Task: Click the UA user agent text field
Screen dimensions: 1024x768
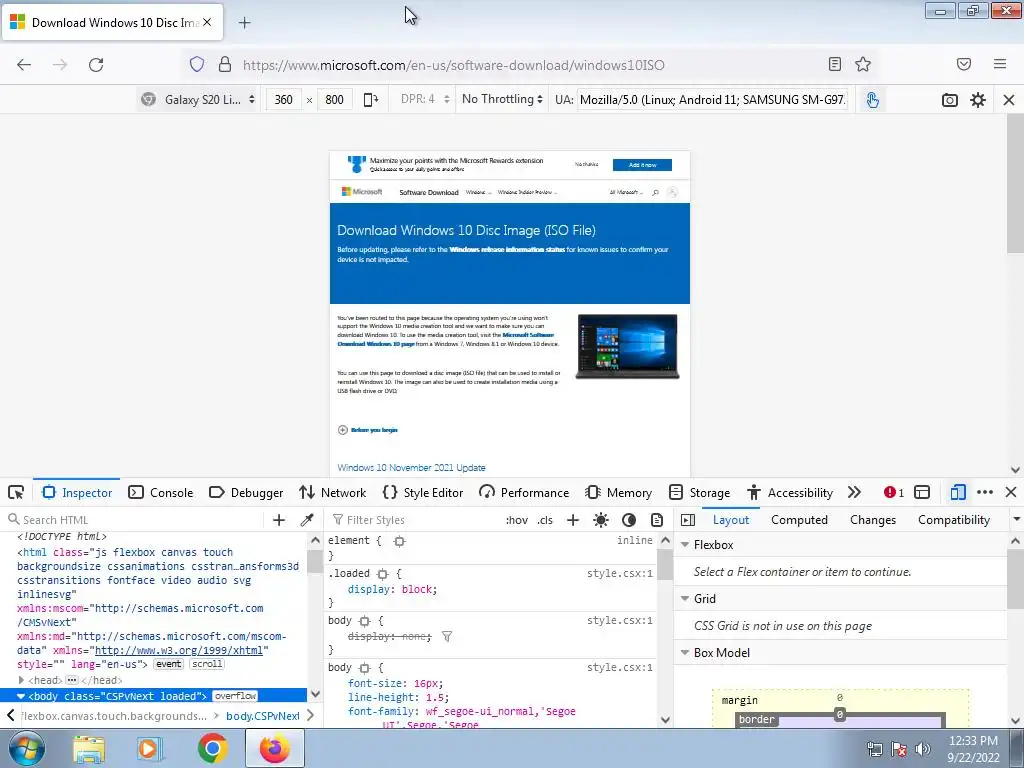Action: (712, 100)
